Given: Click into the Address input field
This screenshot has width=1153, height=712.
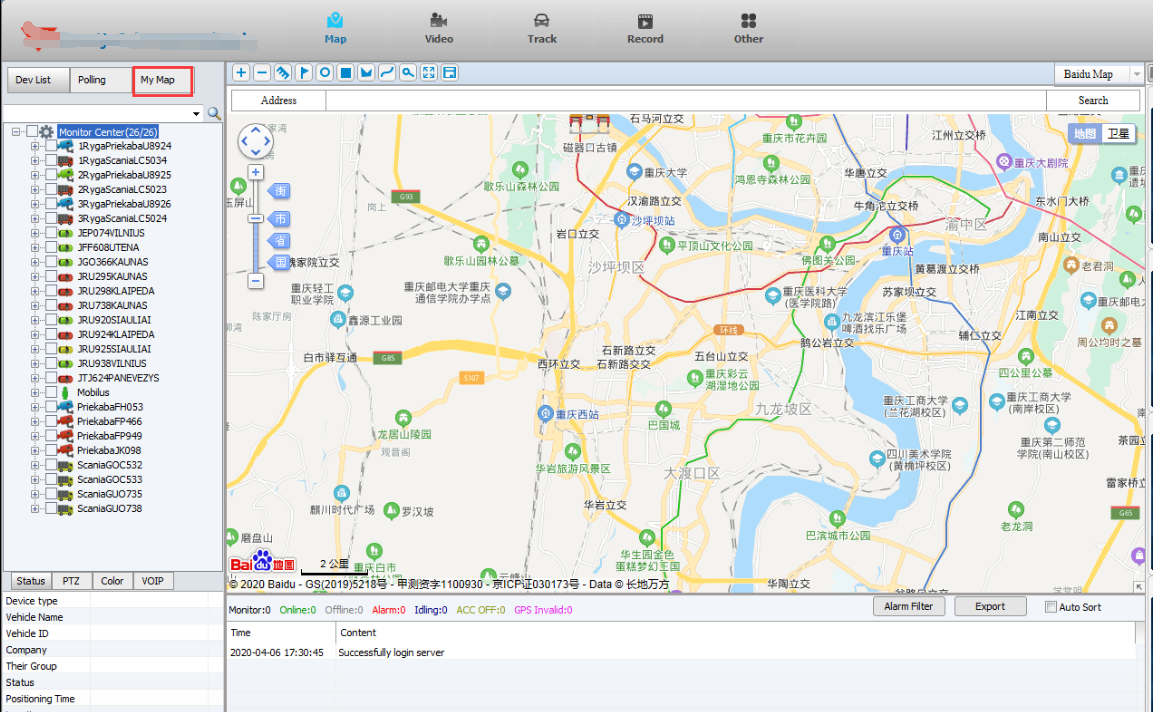Looking at the screenshot, I should tap(685, 100).
